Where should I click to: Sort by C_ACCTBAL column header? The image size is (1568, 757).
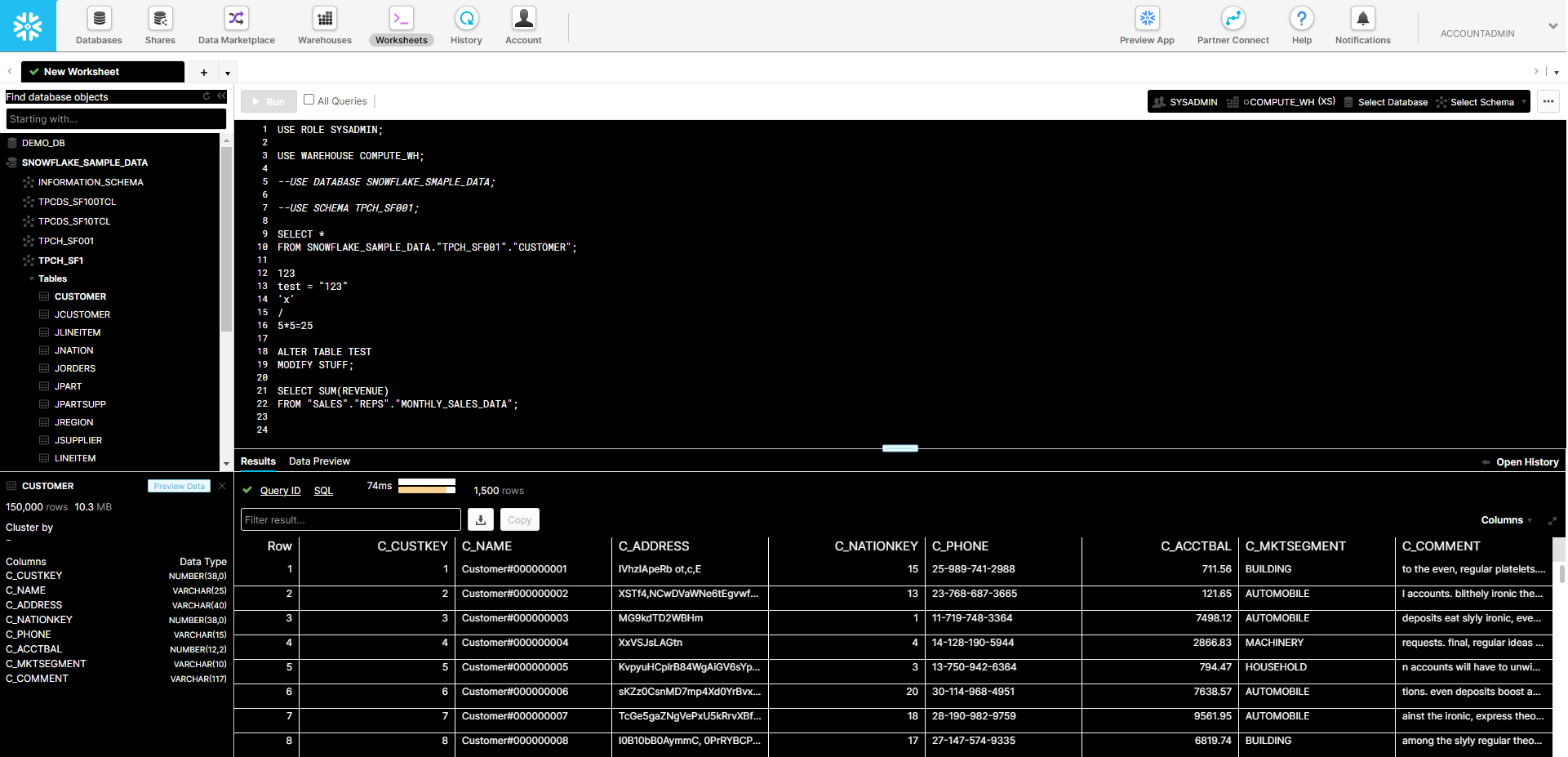(x=1196, y=546)
